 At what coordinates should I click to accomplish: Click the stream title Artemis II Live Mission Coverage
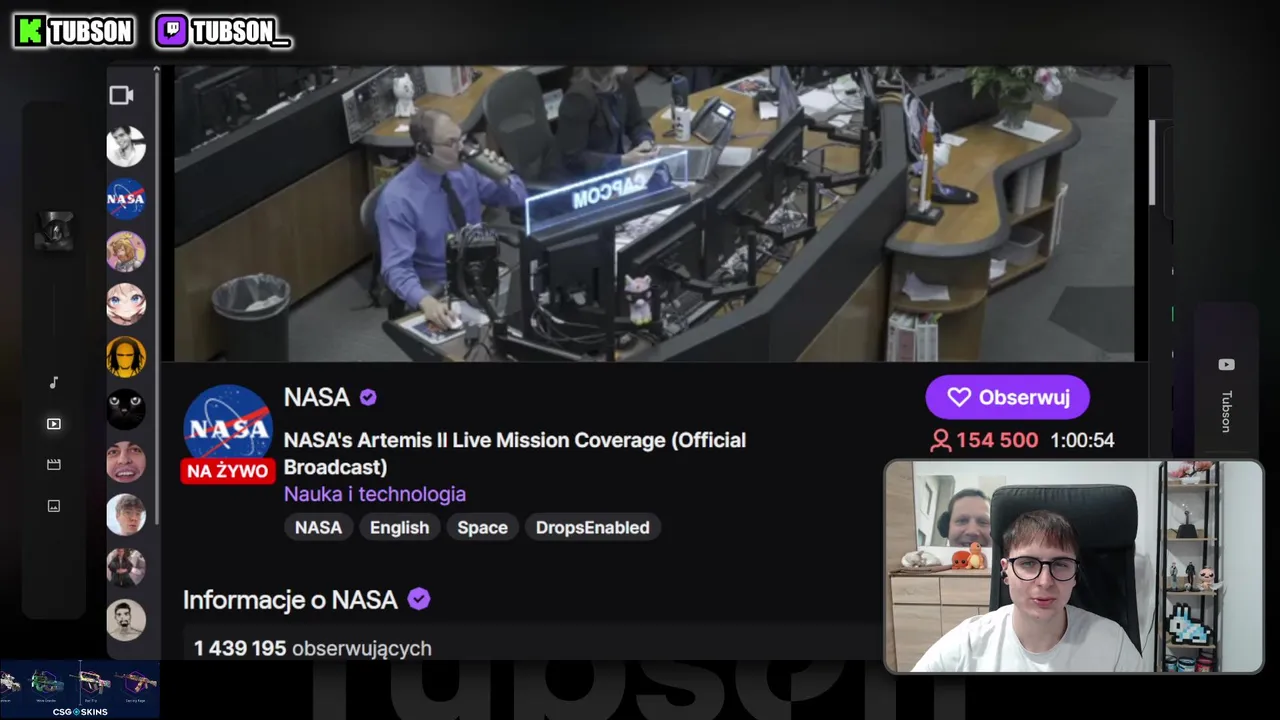click(515, 453)
